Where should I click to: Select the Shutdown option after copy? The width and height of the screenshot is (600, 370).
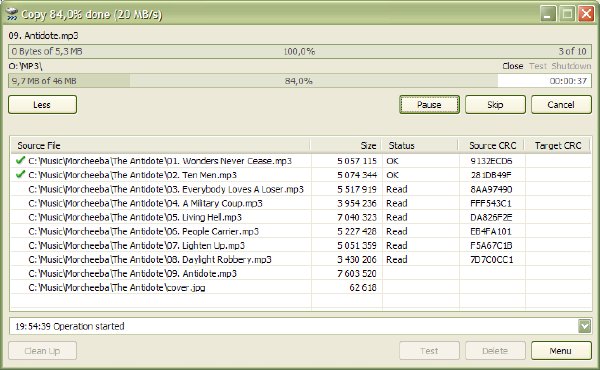[x=571, y=66]
